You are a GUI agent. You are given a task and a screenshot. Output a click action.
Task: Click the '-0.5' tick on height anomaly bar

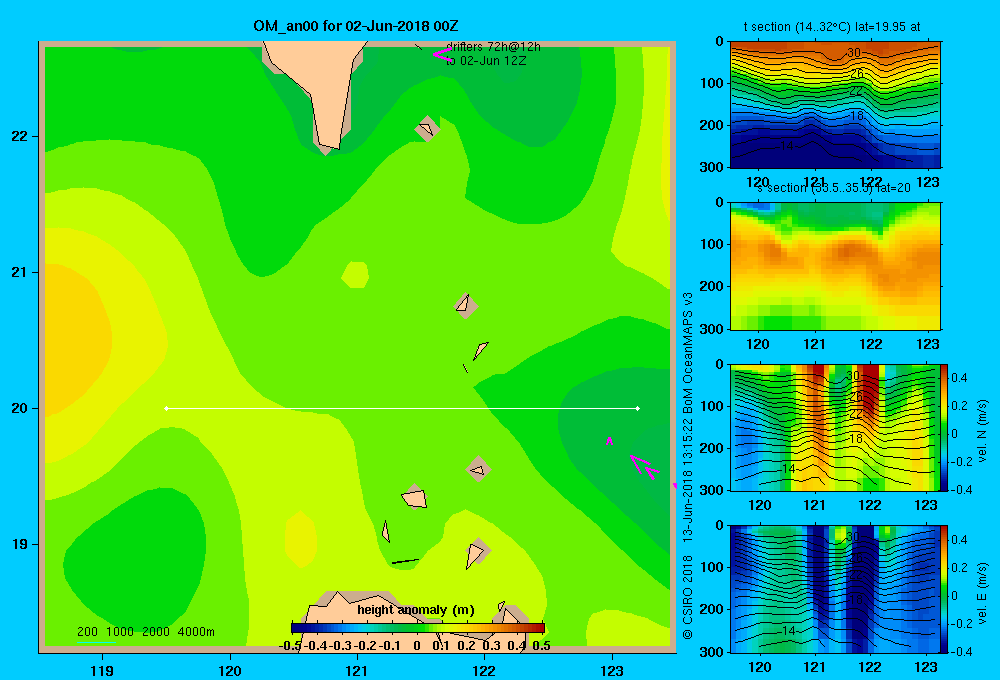[x=290, y=646]
